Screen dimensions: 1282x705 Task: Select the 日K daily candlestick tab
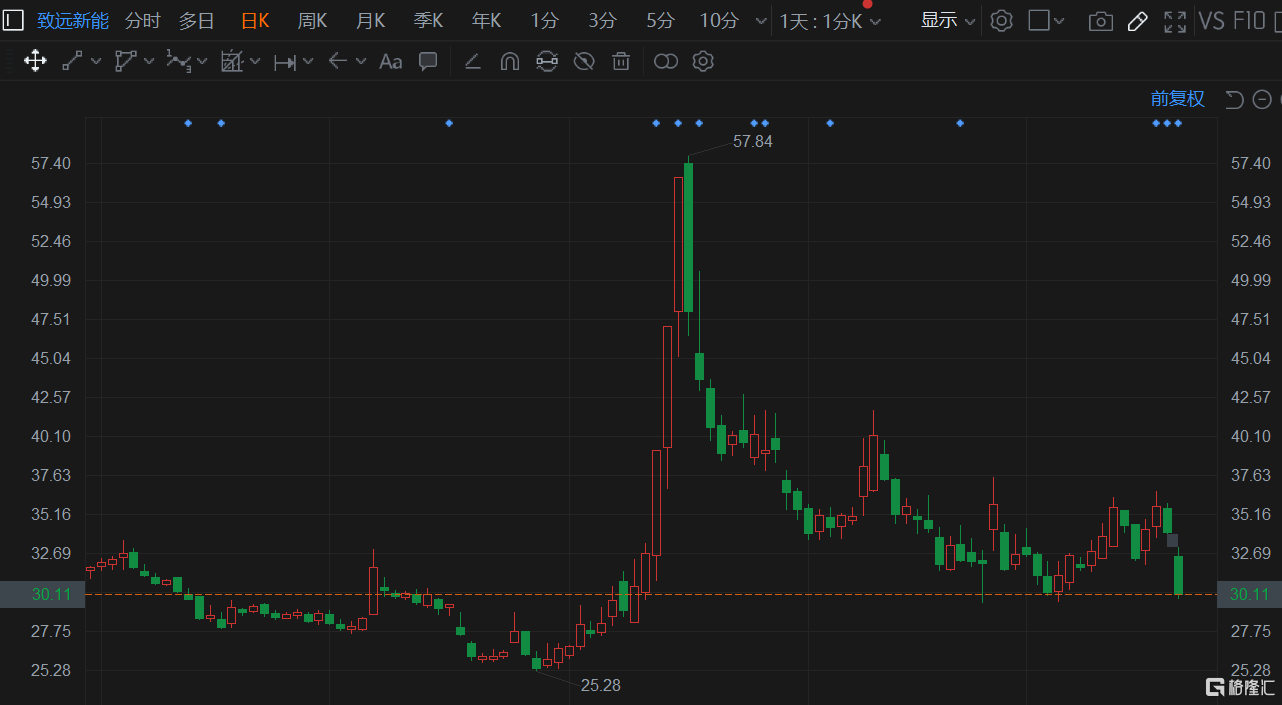(255, 21)
